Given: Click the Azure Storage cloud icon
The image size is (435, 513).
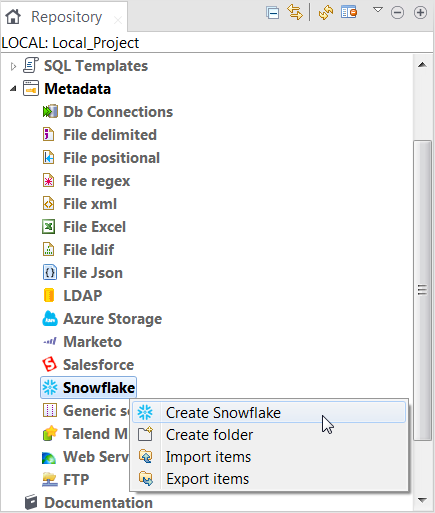Looking at the screenshot, I should tap(50, 318).
